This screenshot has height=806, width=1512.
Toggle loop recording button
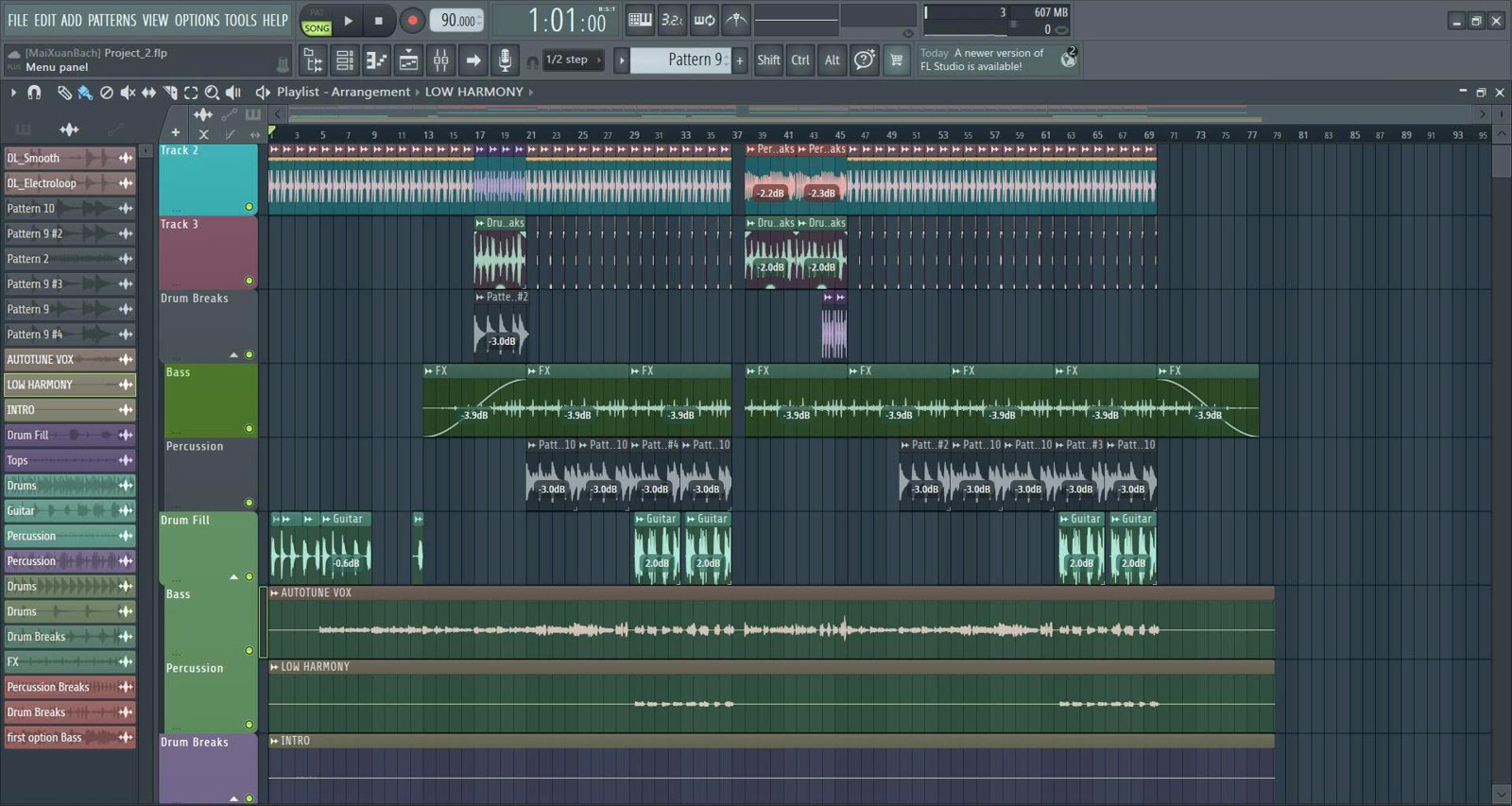[x=704, y=20]
